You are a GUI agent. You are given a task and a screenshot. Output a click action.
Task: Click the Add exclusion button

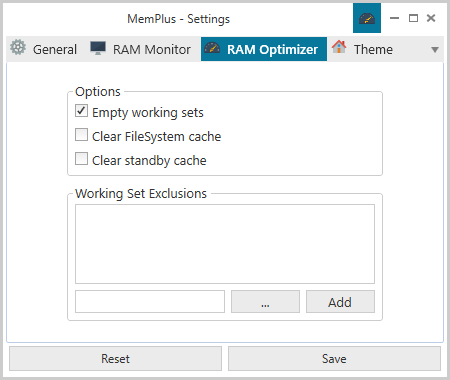coord(340,302)
